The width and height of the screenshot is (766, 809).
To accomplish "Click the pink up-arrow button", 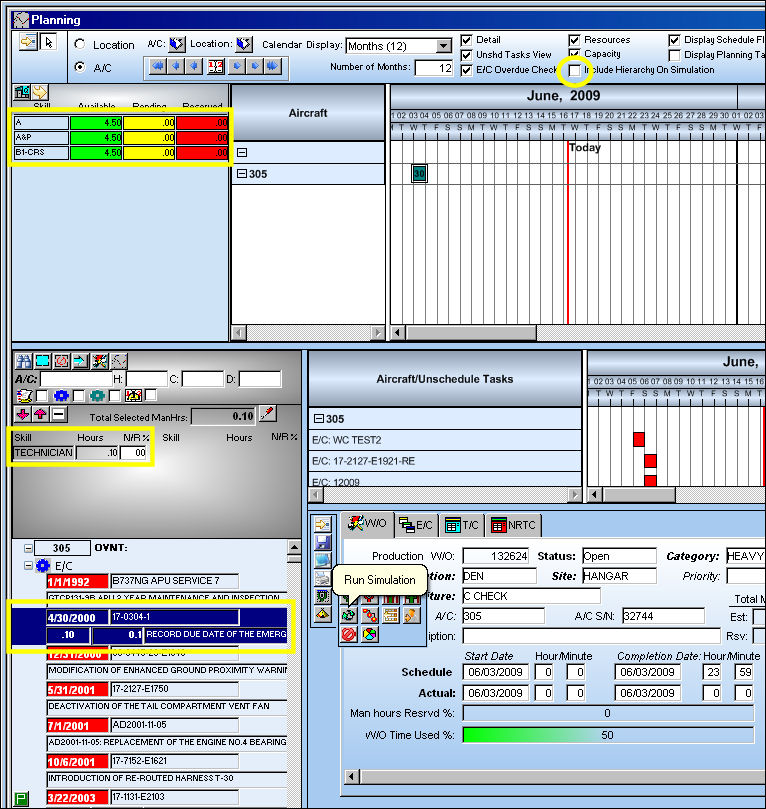I will [x=41, y=414].
